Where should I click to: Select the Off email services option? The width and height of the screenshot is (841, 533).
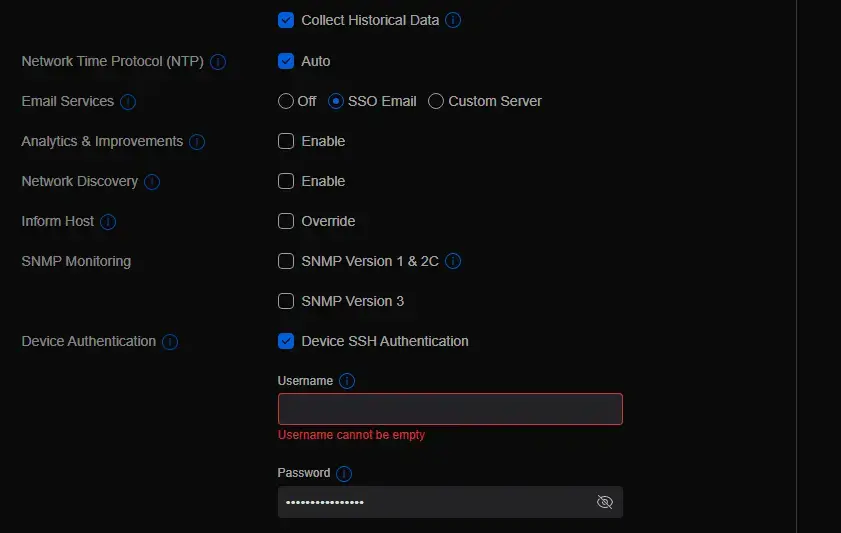[286, 101]
